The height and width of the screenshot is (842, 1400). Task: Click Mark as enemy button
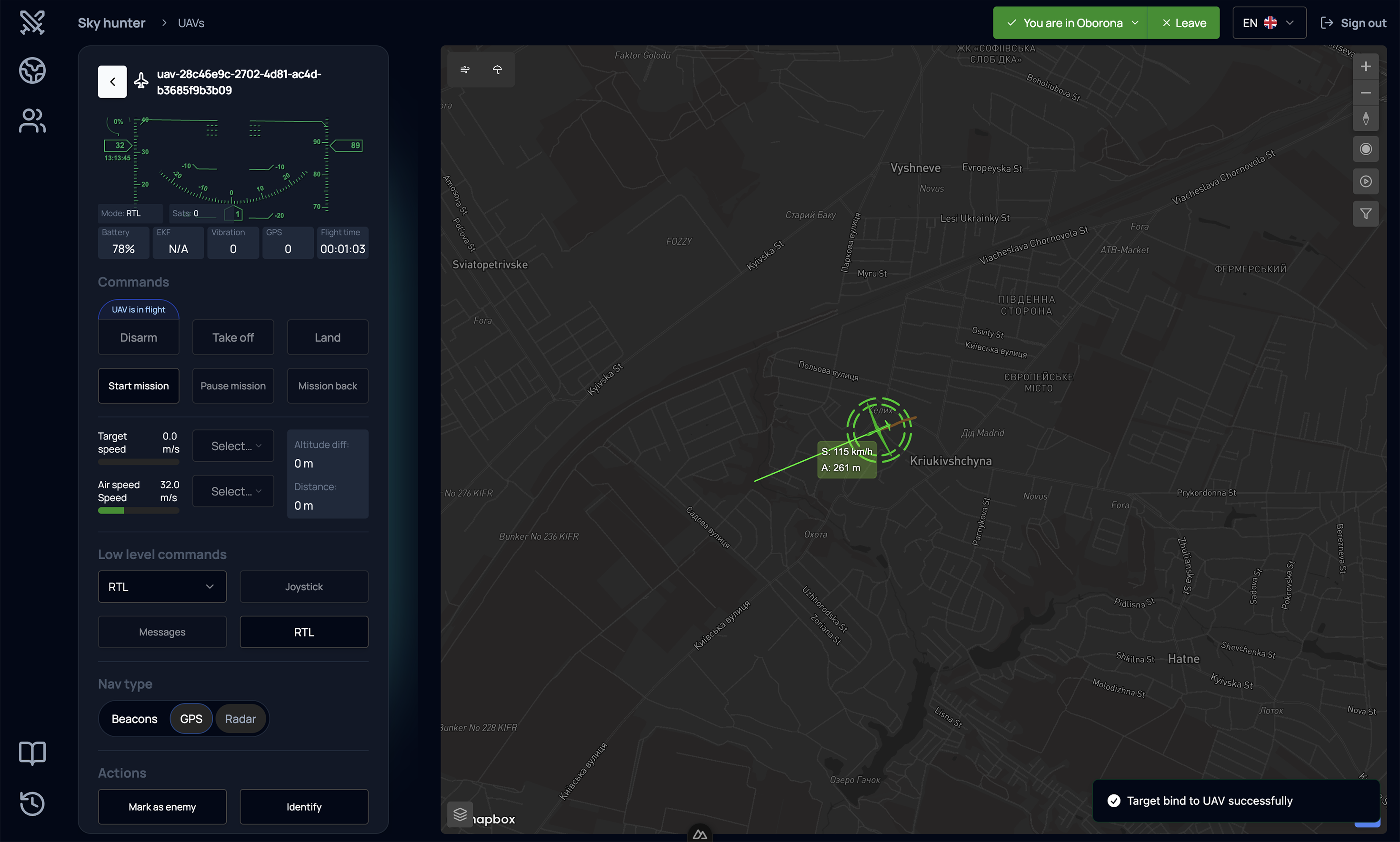(x=162, y=807)
